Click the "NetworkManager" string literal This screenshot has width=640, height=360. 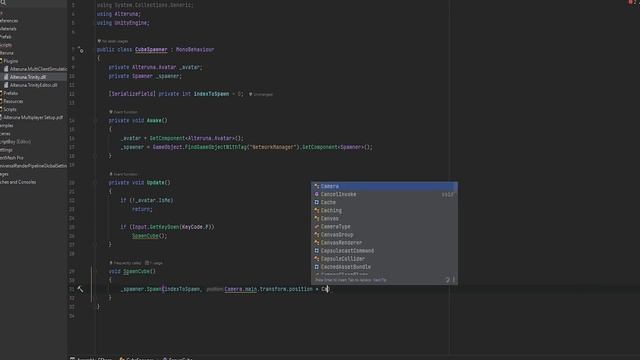tap(273, 147)
